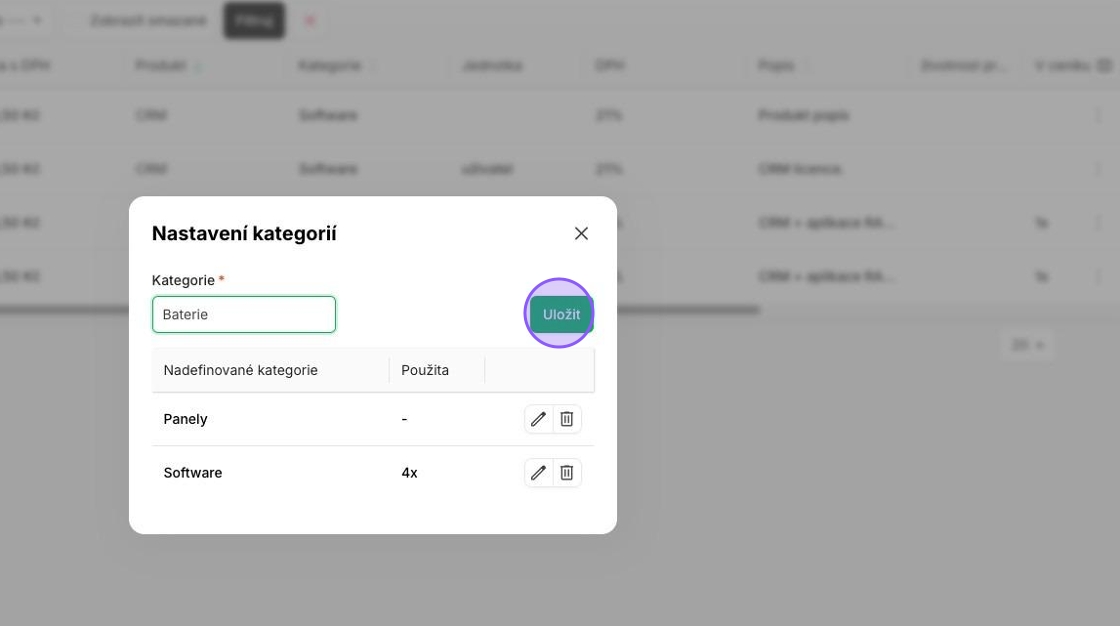This screenshot has height=626, width=1120.
Task: Edit the Panely category
Action: point(538,419)
